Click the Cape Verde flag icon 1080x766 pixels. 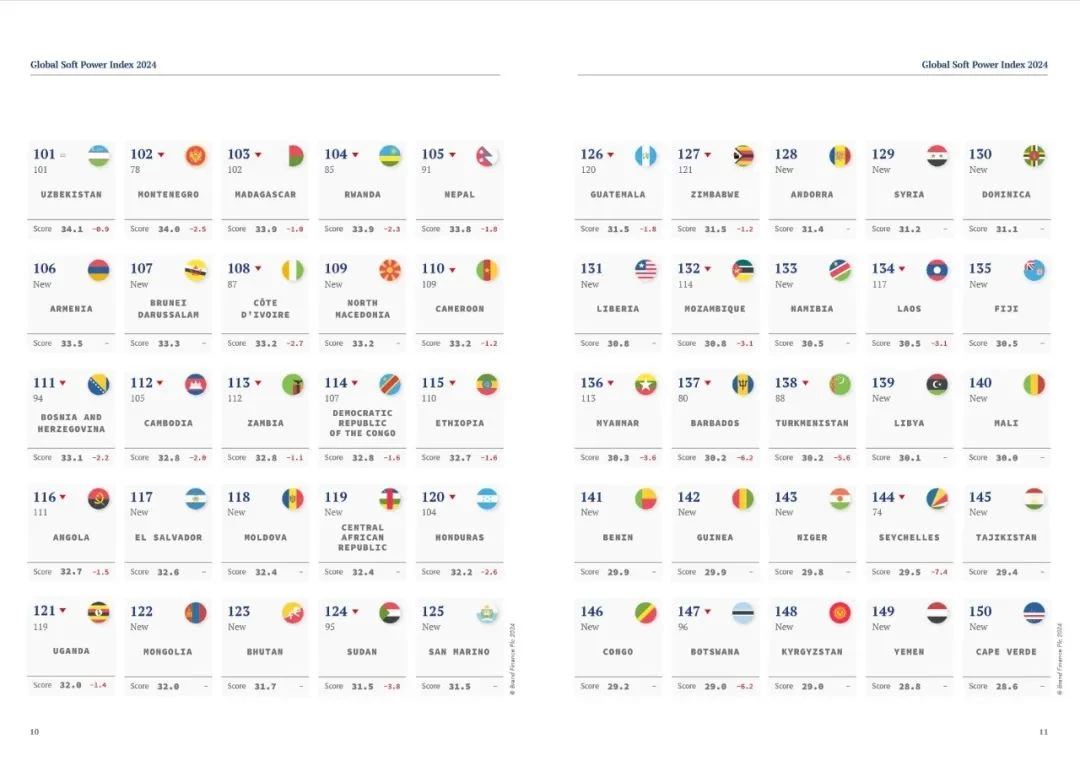point(1034,613)
